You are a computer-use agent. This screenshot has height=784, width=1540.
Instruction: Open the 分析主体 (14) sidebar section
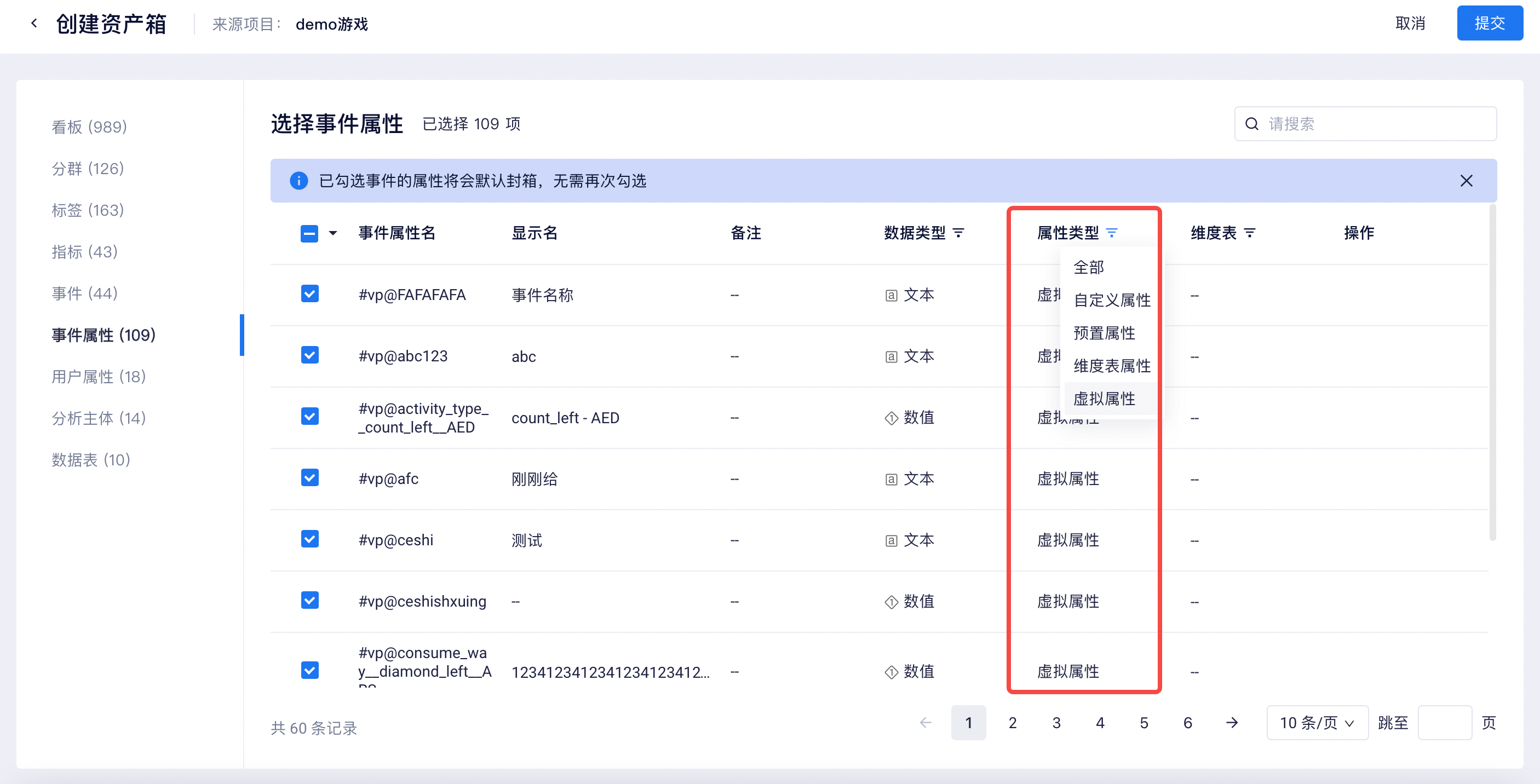click(99, 418)
